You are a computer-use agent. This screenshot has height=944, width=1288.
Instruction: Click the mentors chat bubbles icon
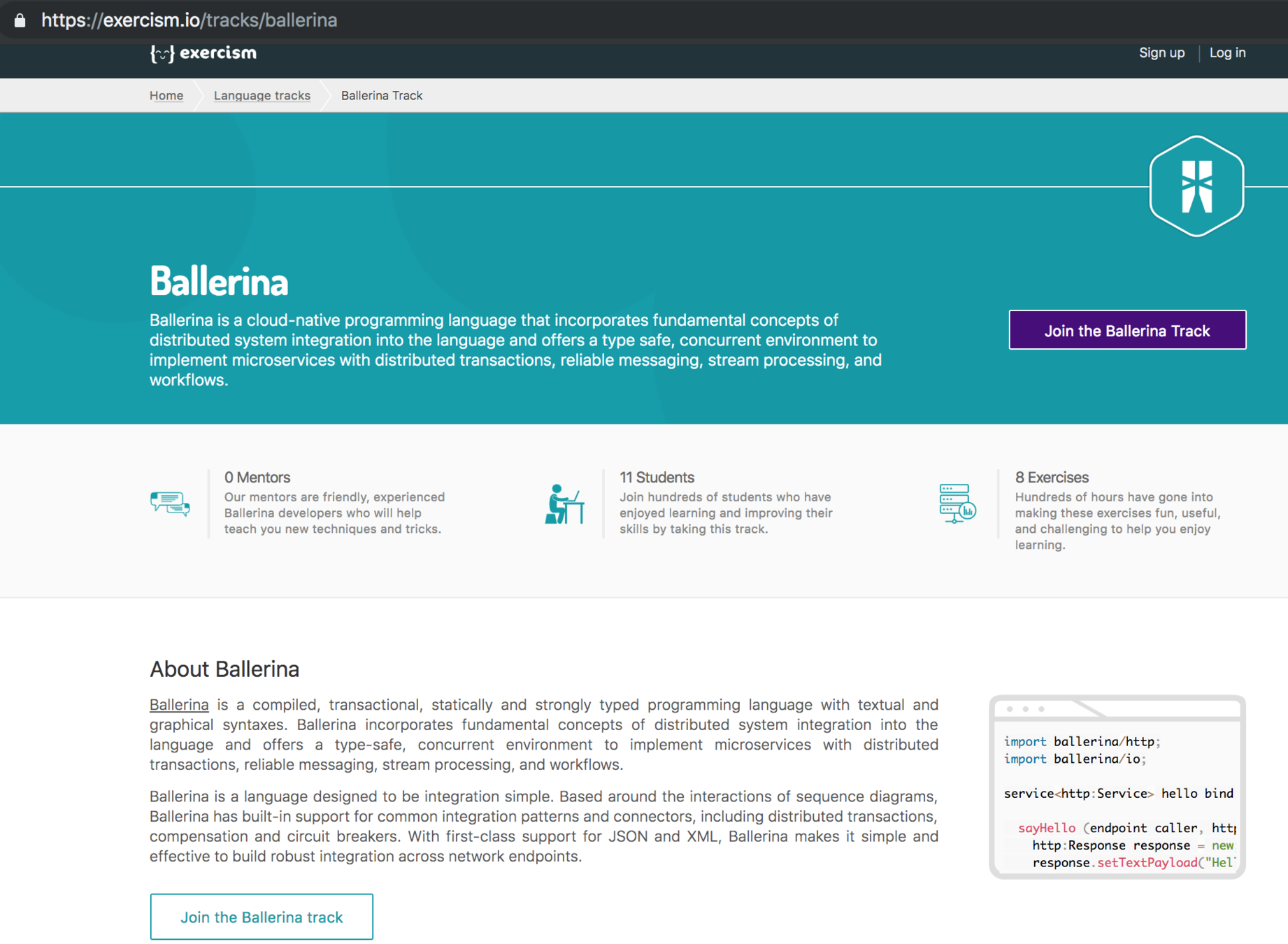click(x=170, y=503)
